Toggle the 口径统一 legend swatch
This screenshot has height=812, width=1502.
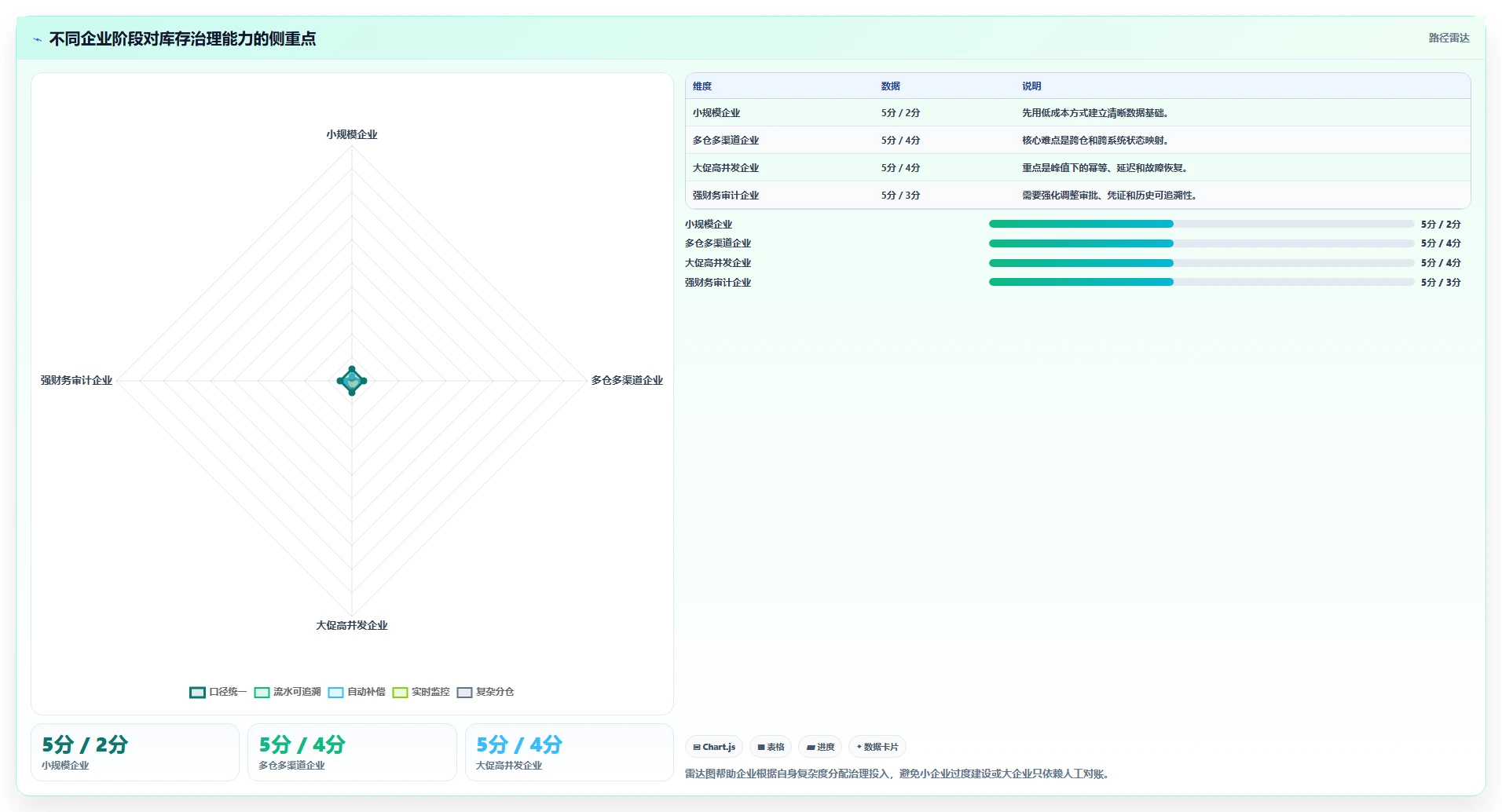[197, 693]
